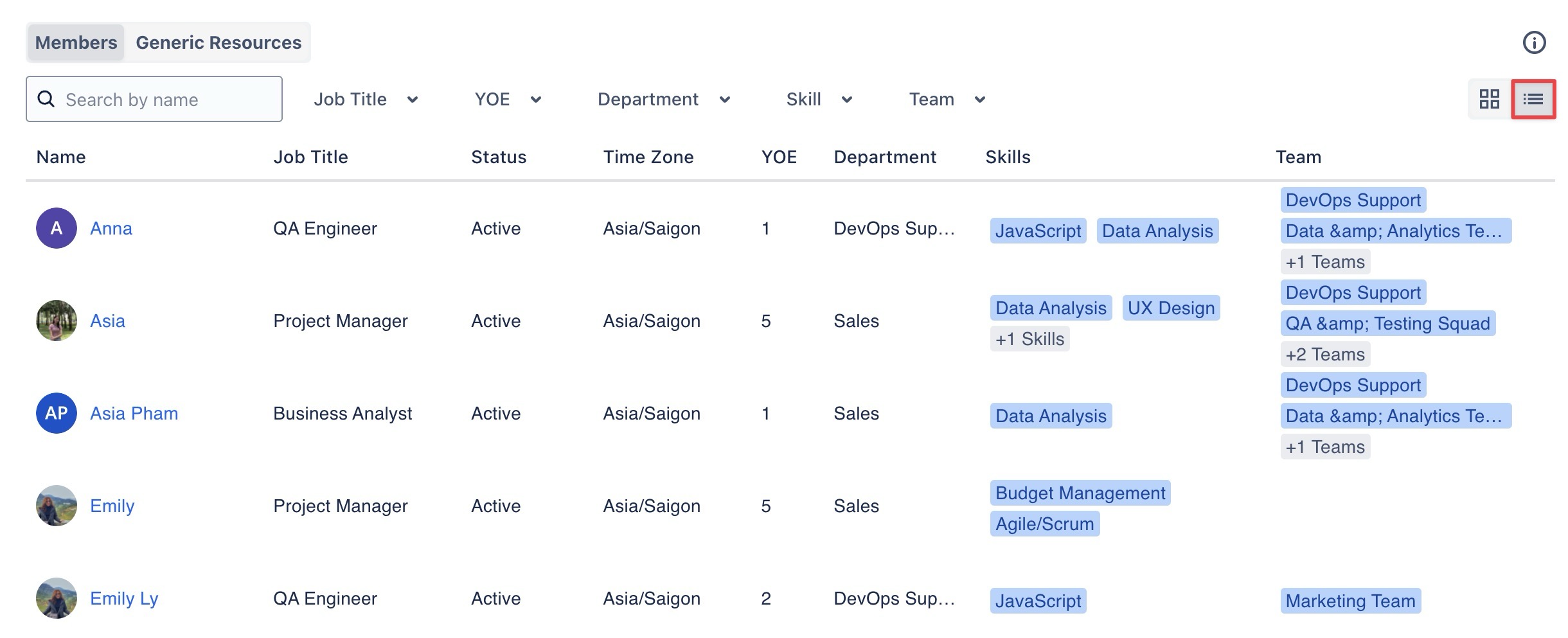The image size is (1568, 638).
Task: Open Anna's purple avatar
Action: (x=57, y=228)
